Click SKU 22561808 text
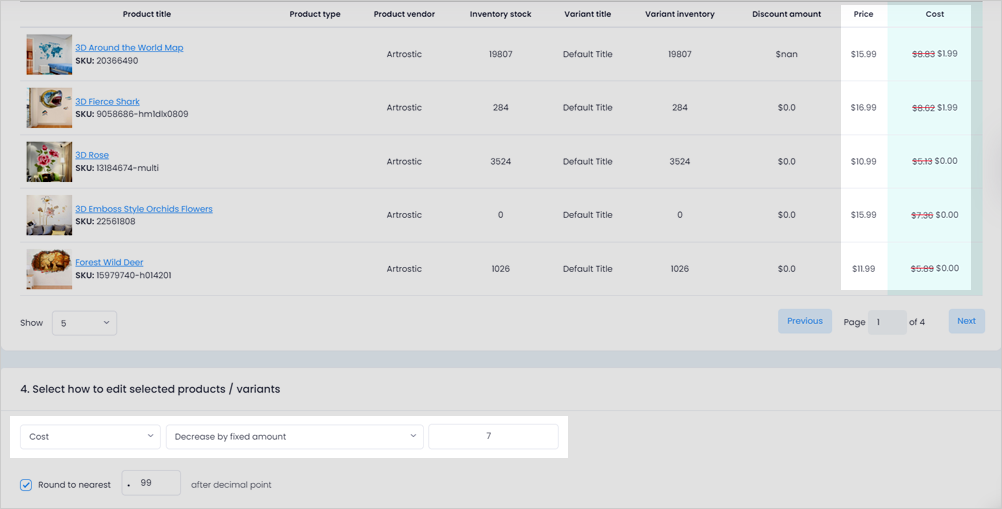Screen dimensions: 1002x509 (x=105, y=222)
